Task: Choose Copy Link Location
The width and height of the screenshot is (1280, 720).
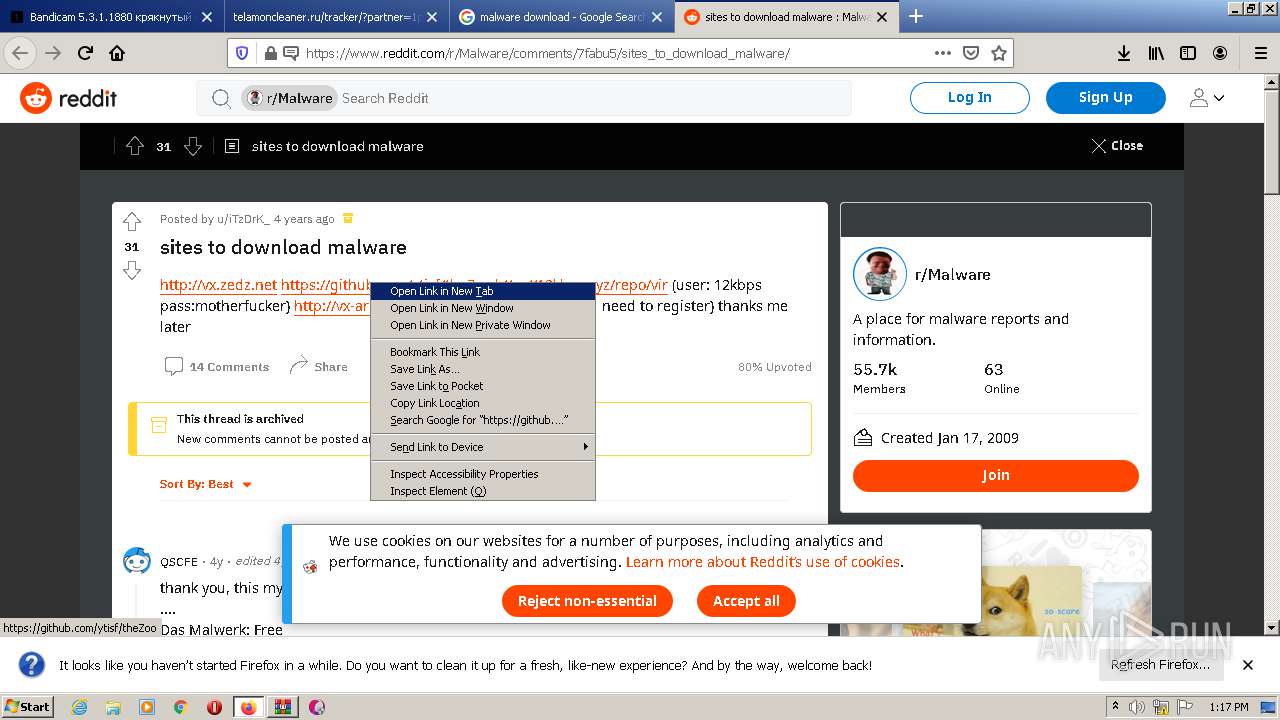Action: pyautogui.click(x=483, y=403)
